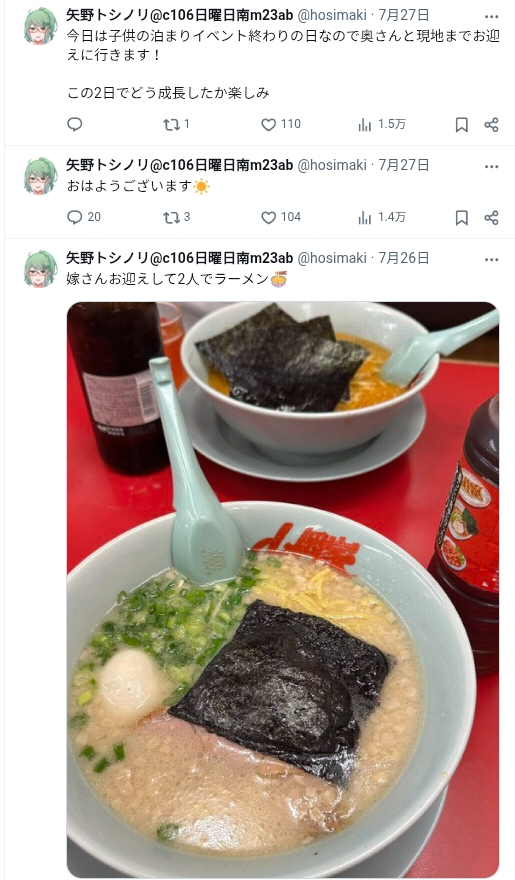Reply to the July 27 pickup event tweet
Image resolution: width=515 pixels, height=880 pixels.
pos(75,124)
